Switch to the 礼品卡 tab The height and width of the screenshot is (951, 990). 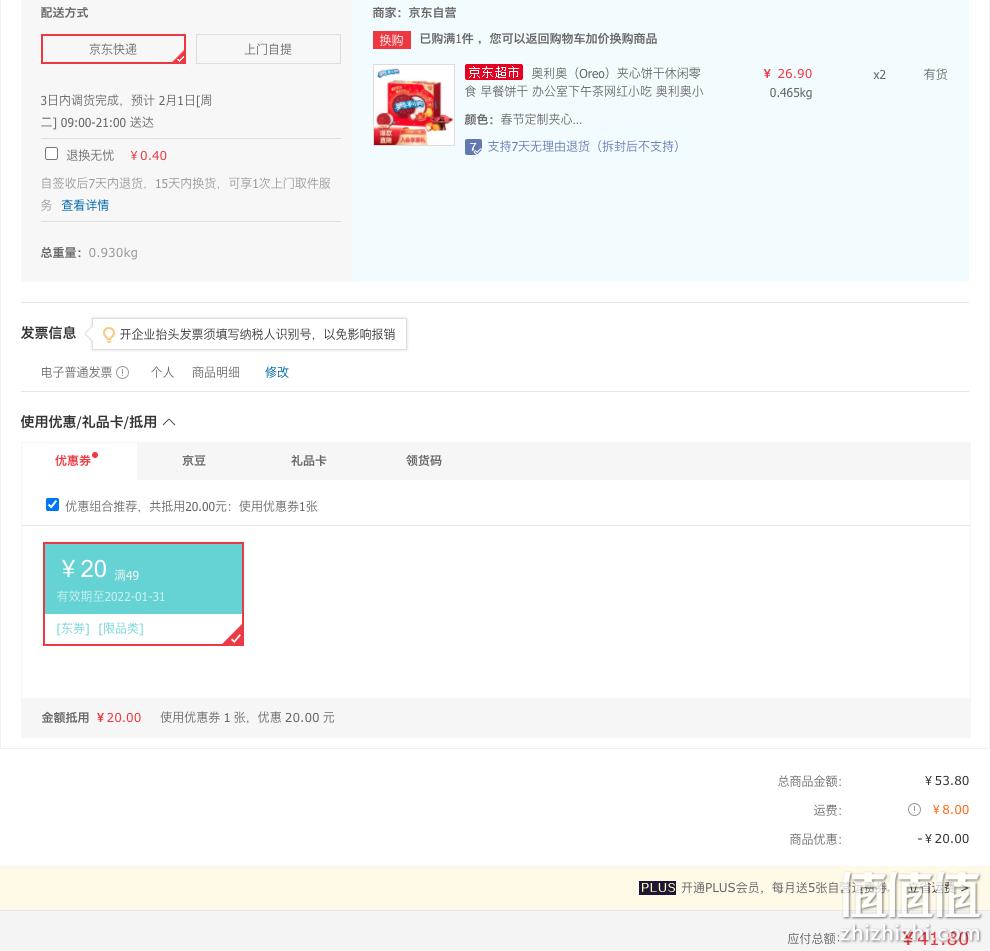tap(309, 461)
